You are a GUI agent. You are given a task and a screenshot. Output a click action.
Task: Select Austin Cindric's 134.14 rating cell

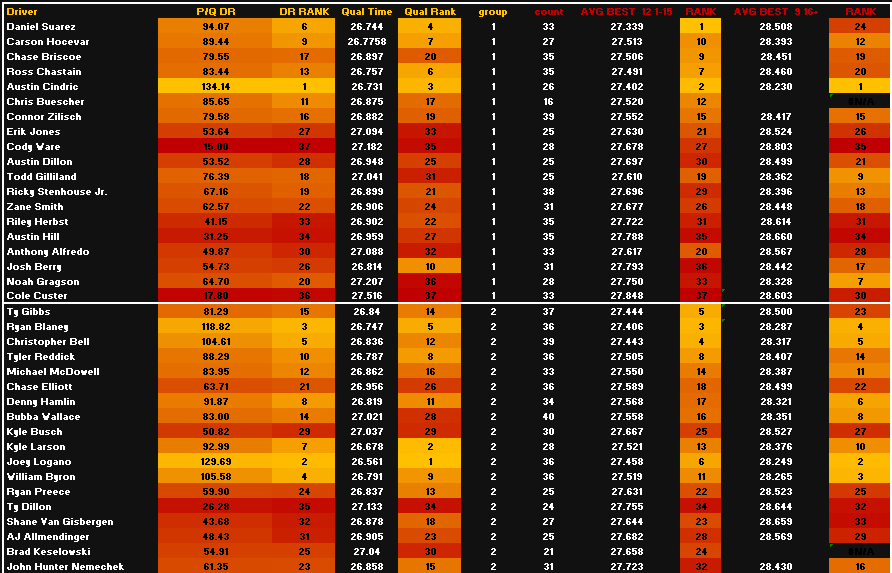[216, 86]
